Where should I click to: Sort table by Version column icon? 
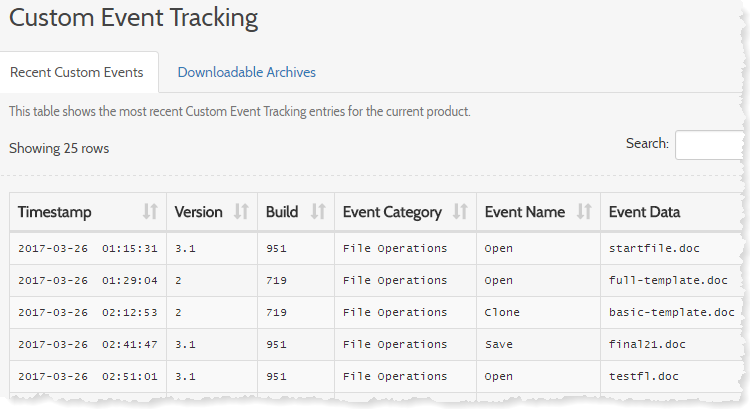coord(241,211)
